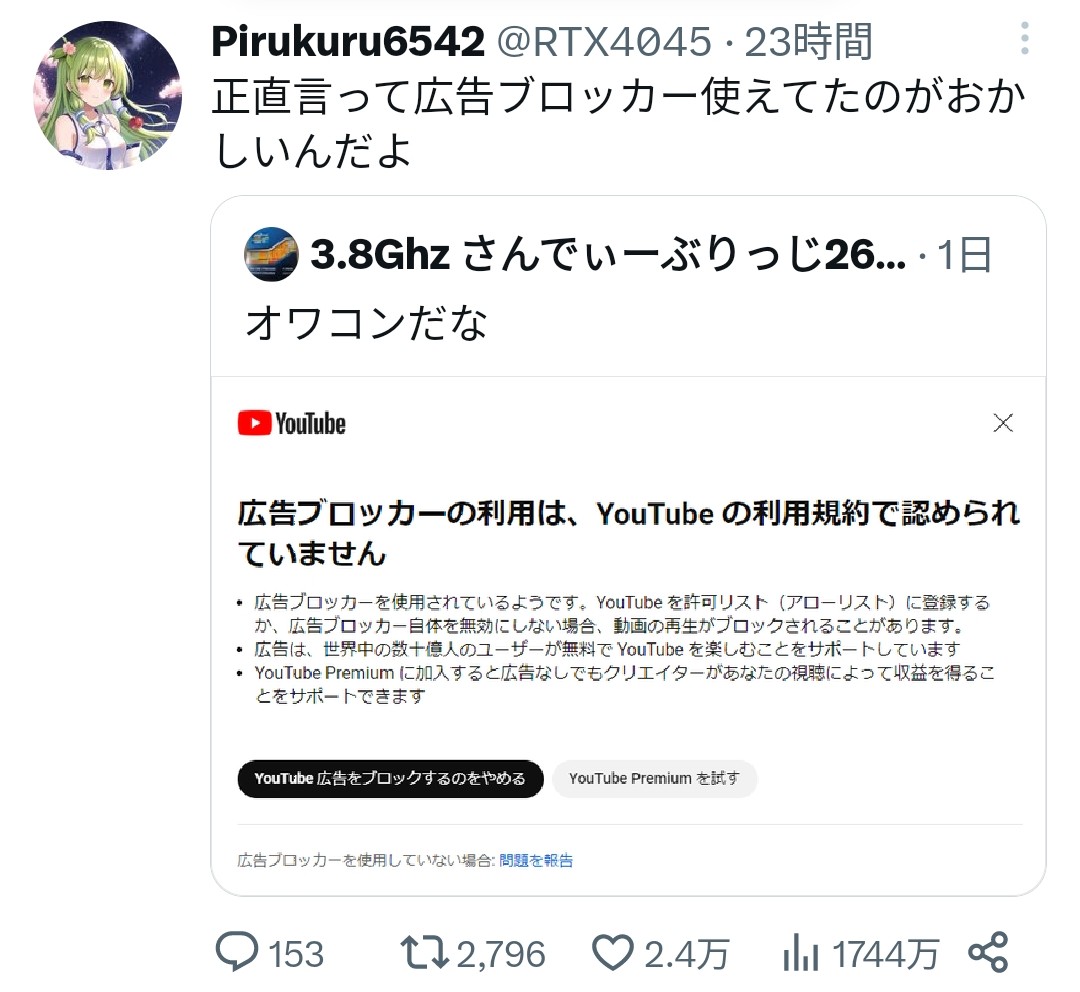1080x992 pixels.
Task: Click the Pirukuru6542 display name
Action: pyautogui.click(x=348, y=41)
